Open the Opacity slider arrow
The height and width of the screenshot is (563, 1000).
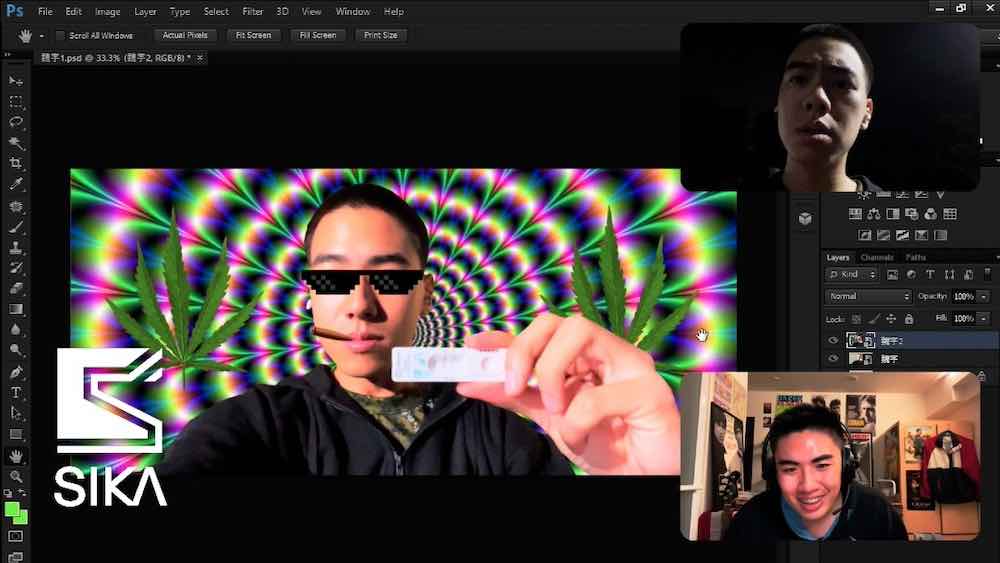[984, 296]
